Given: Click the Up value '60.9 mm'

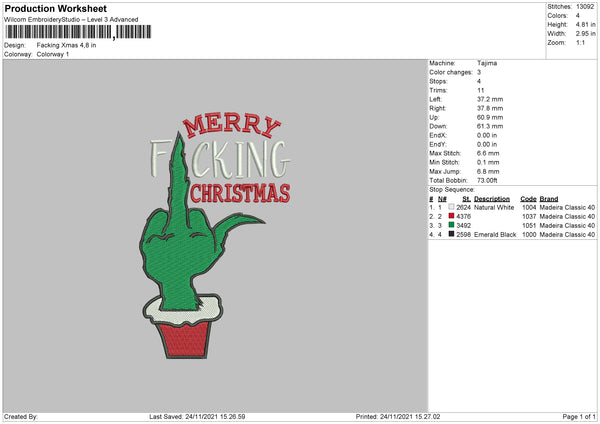Looking at the screenshot, I should tap(490, 117).
